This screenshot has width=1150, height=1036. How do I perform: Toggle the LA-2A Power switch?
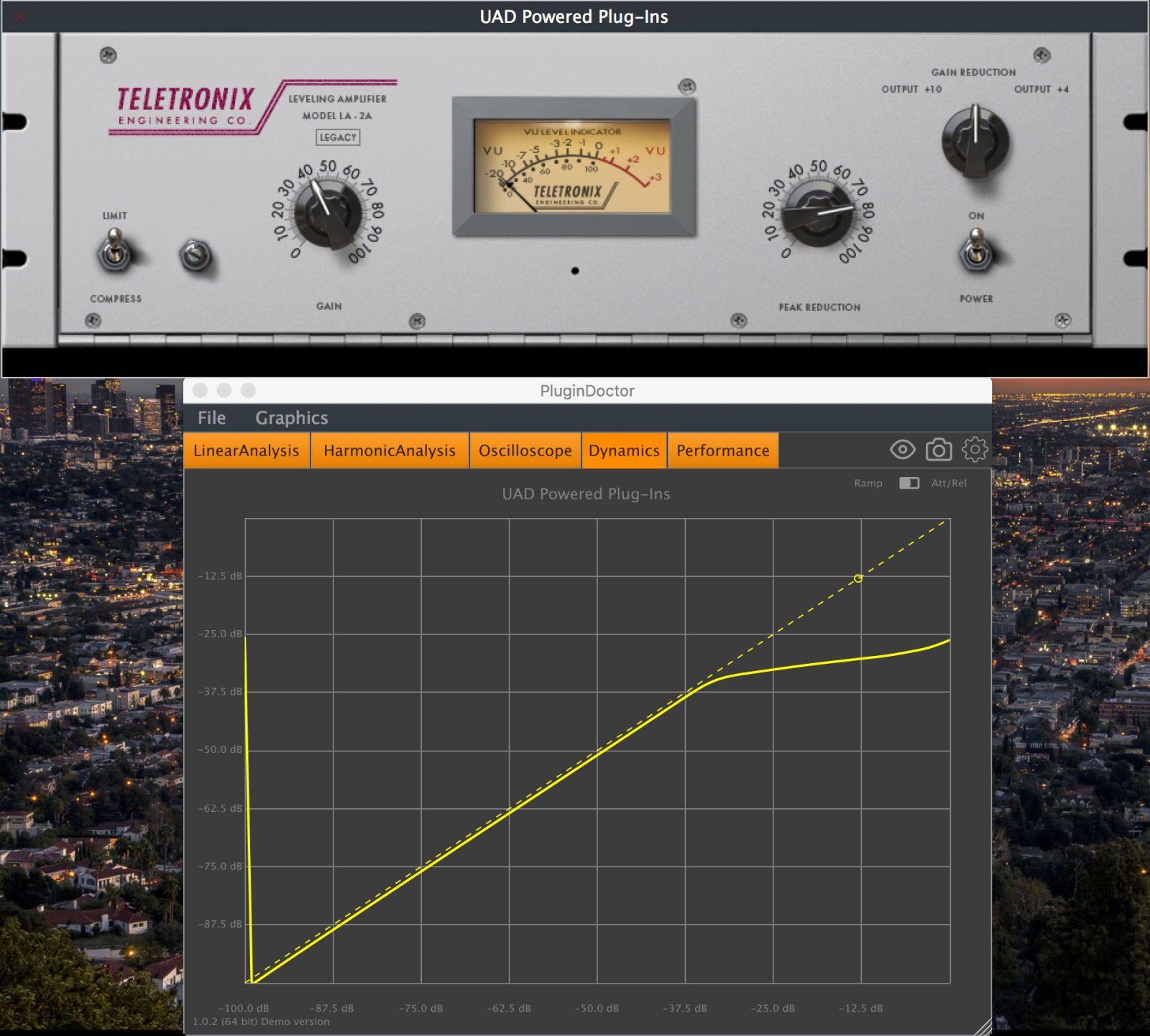[x=976, y=250]
